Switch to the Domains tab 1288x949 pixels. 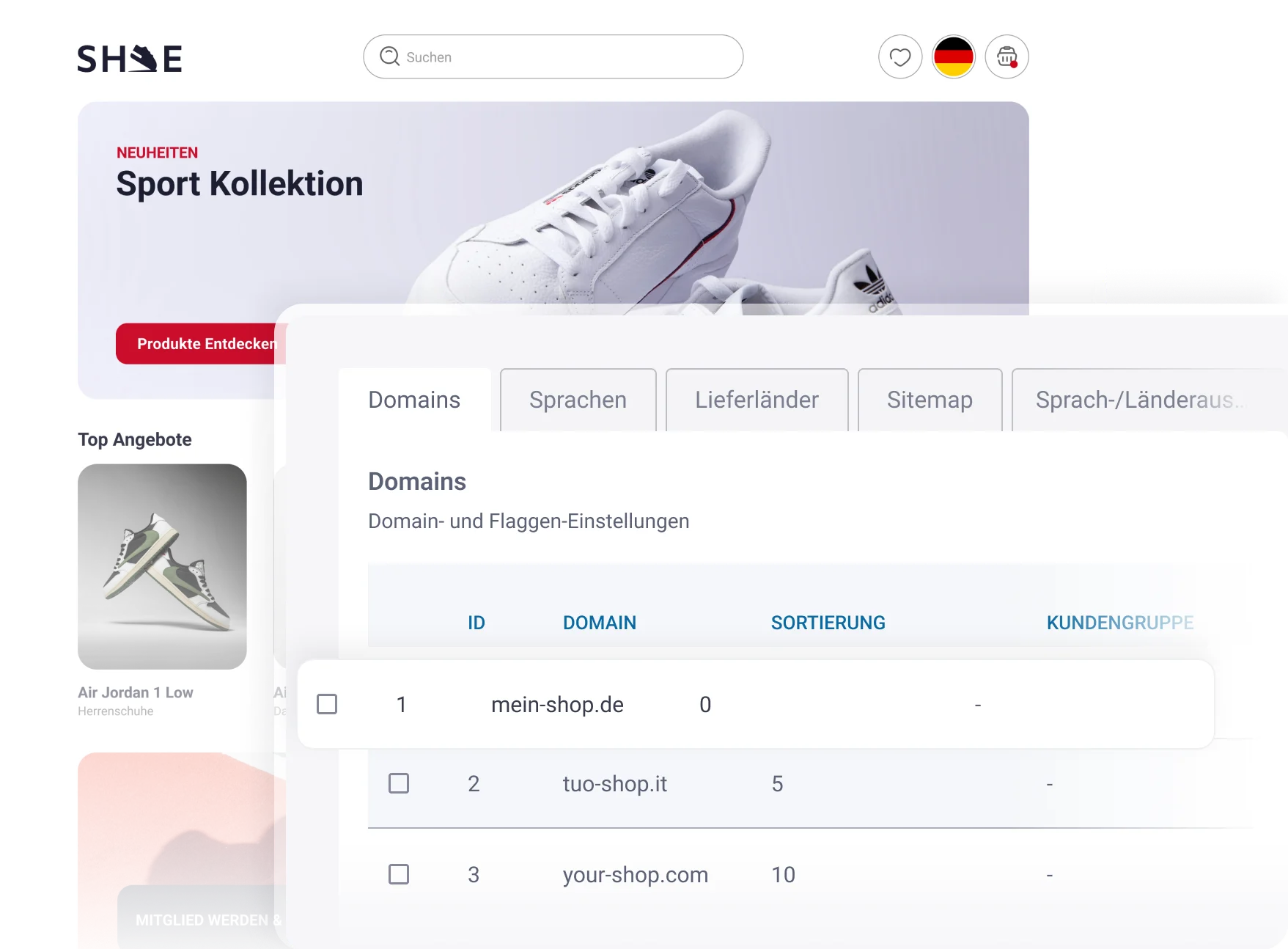(414, 400)
